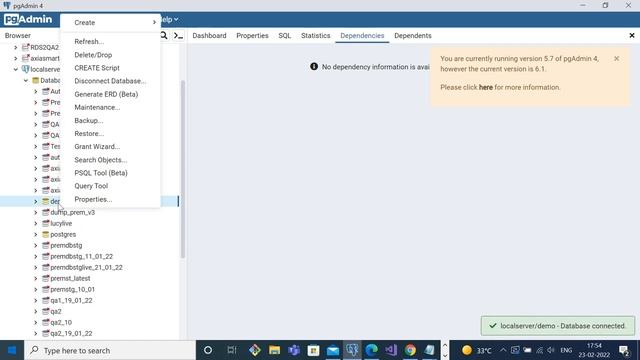Click the Dependencies tab
Screen dimensions: 640x360
pos(362,36)
